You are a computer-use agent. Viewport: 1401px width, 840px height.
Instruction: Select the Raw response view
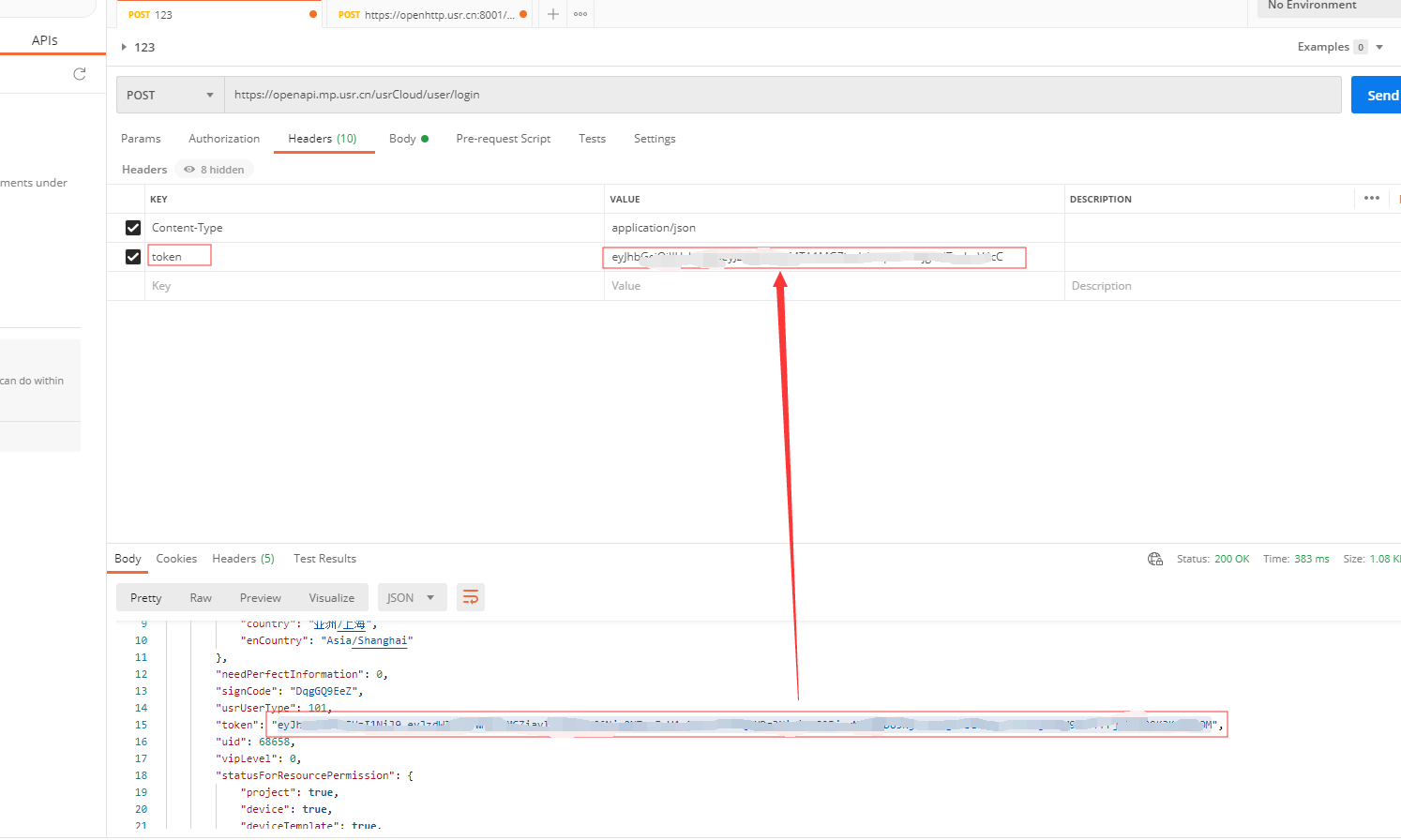pyautogui.click(x=201, y=597)
